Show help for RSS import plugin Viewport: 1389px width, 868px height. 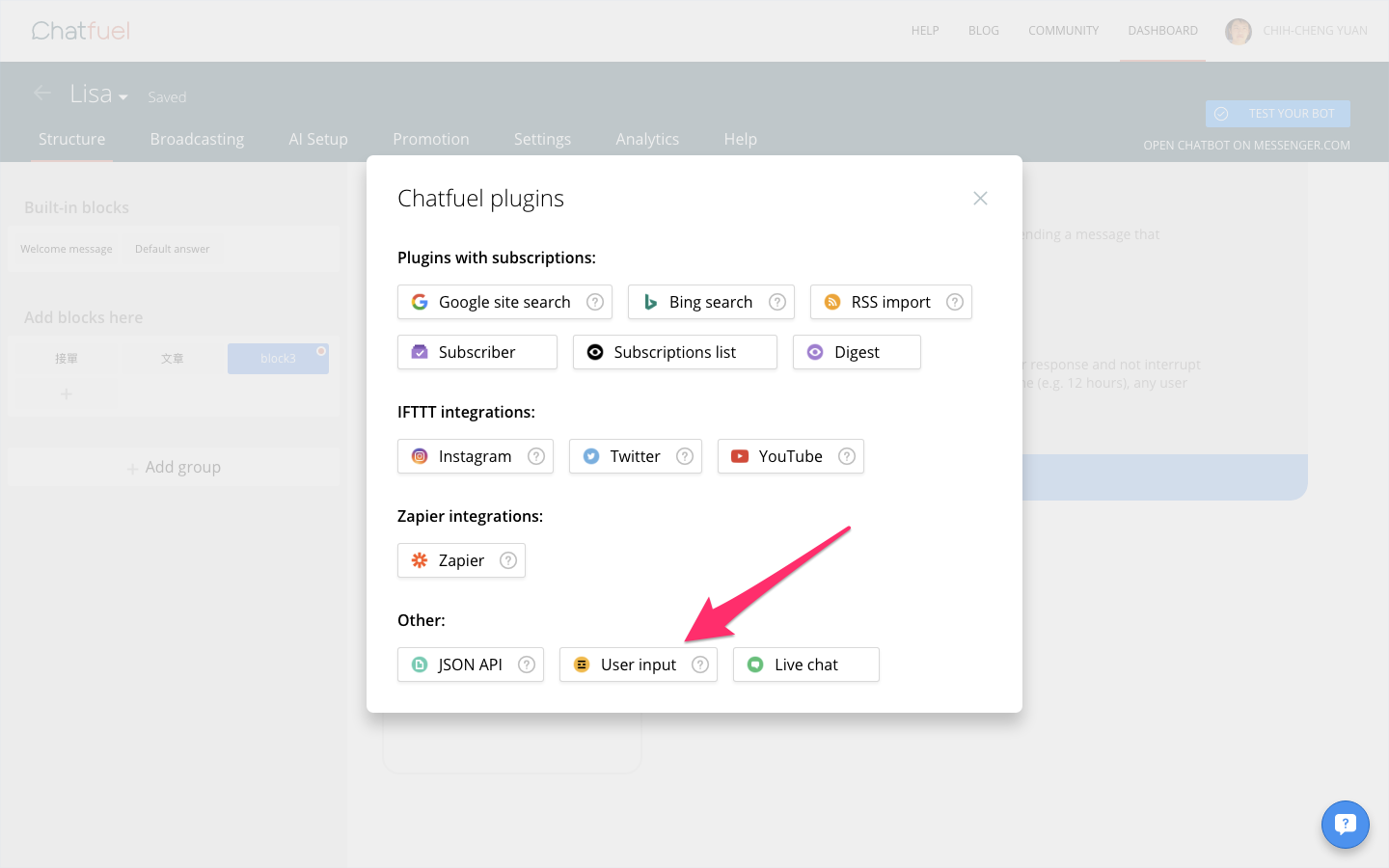coord(955,302)
